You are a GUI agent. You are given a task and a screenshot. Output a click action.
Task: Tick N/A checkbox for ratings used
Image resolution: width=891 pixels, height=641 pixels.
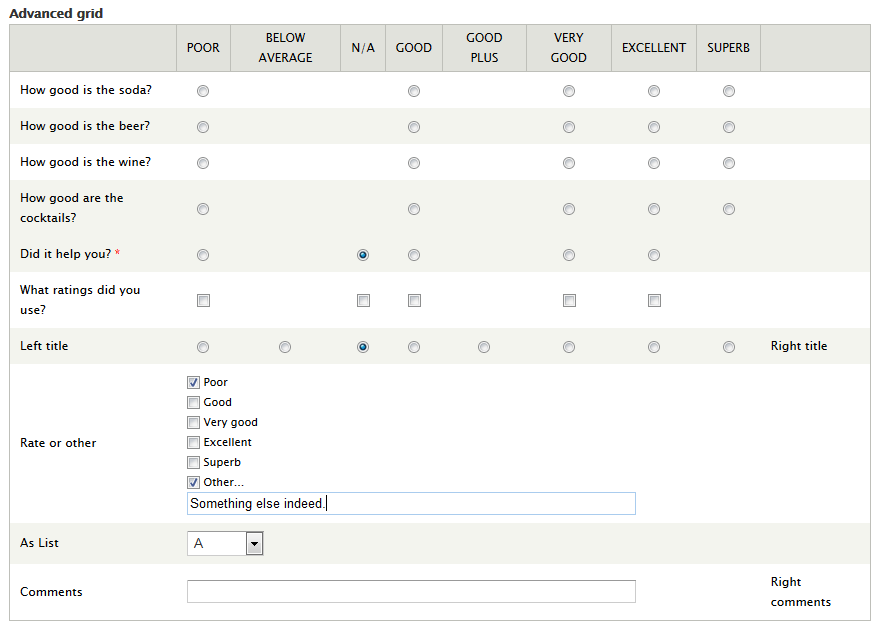(x=363, y=300)
